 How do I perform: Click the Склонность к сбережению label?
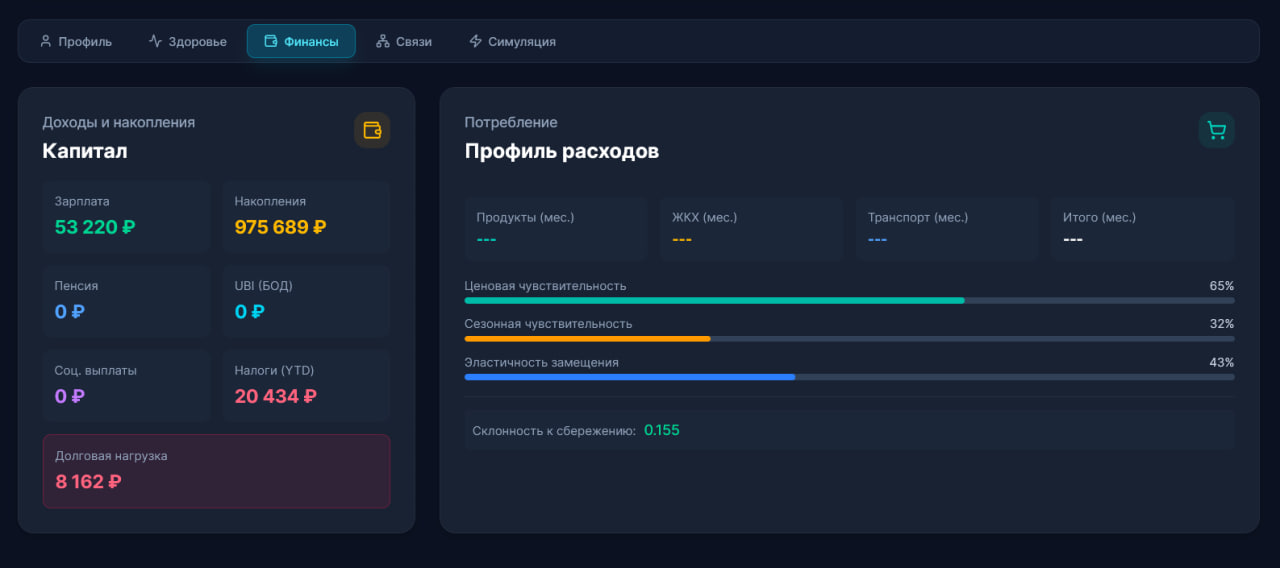[x=554, y=431]
